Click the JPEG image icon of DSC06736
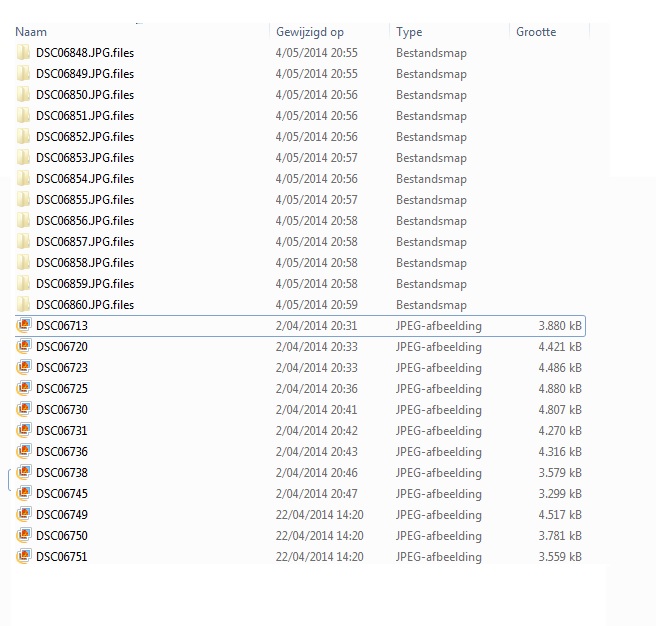The image size is (656, 626). (x=24, y=451)
